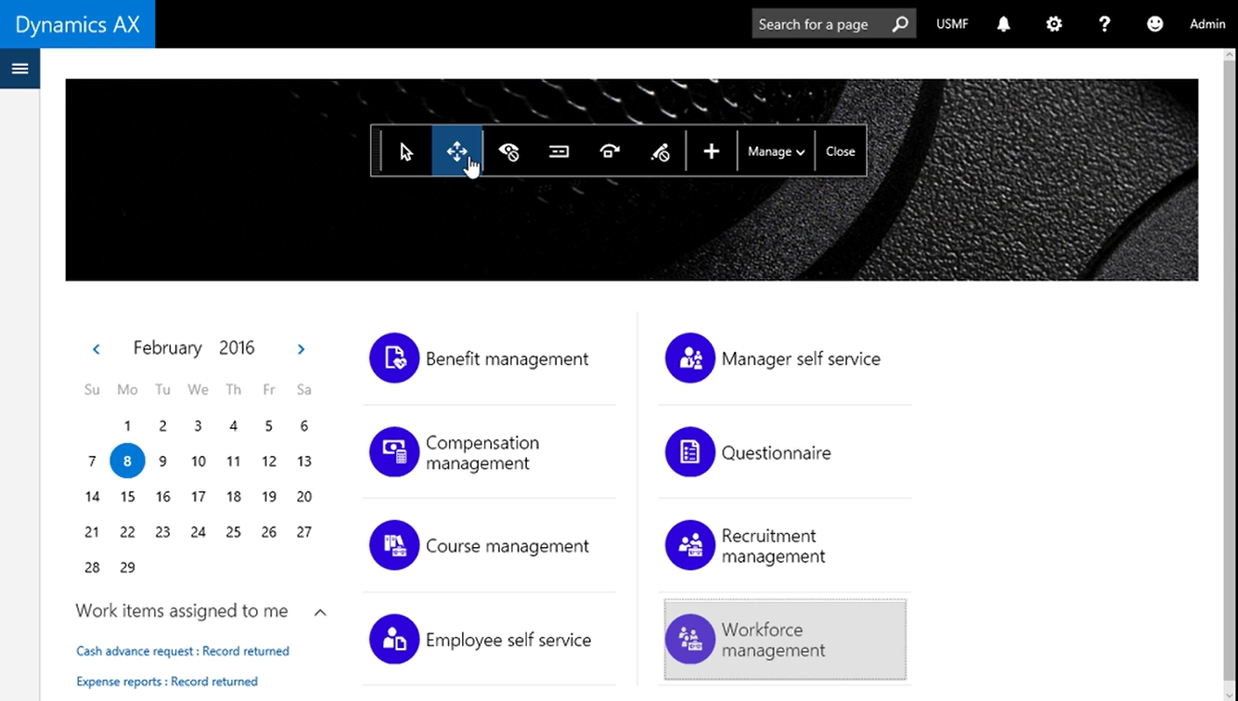Toggle the Edit lock pencil icon
This screenshot has width=1238, height=701.
[x=660, y=152]
